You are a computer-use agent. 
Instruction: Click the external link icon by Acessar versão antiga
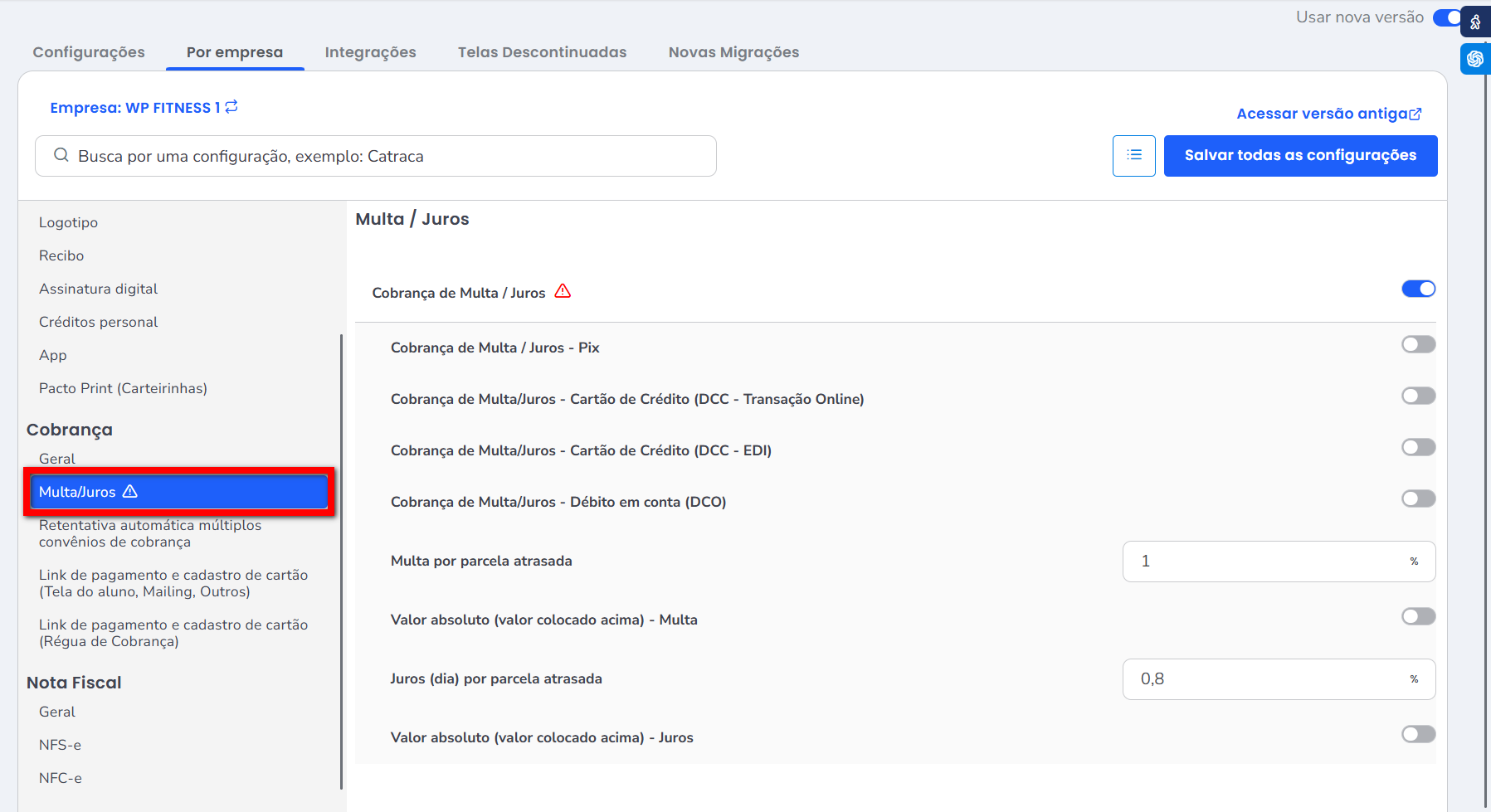(1415, 114)
